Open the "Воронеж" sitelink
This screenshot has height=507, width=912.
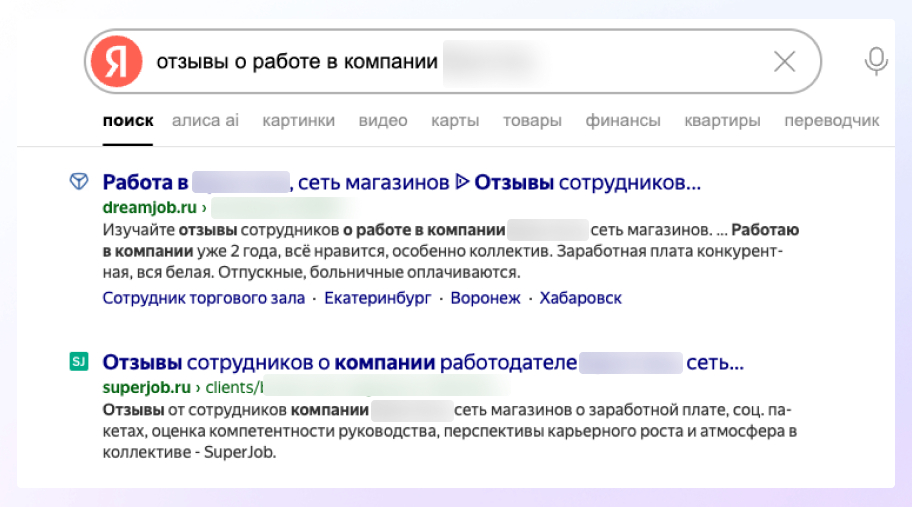click(485, 298)
